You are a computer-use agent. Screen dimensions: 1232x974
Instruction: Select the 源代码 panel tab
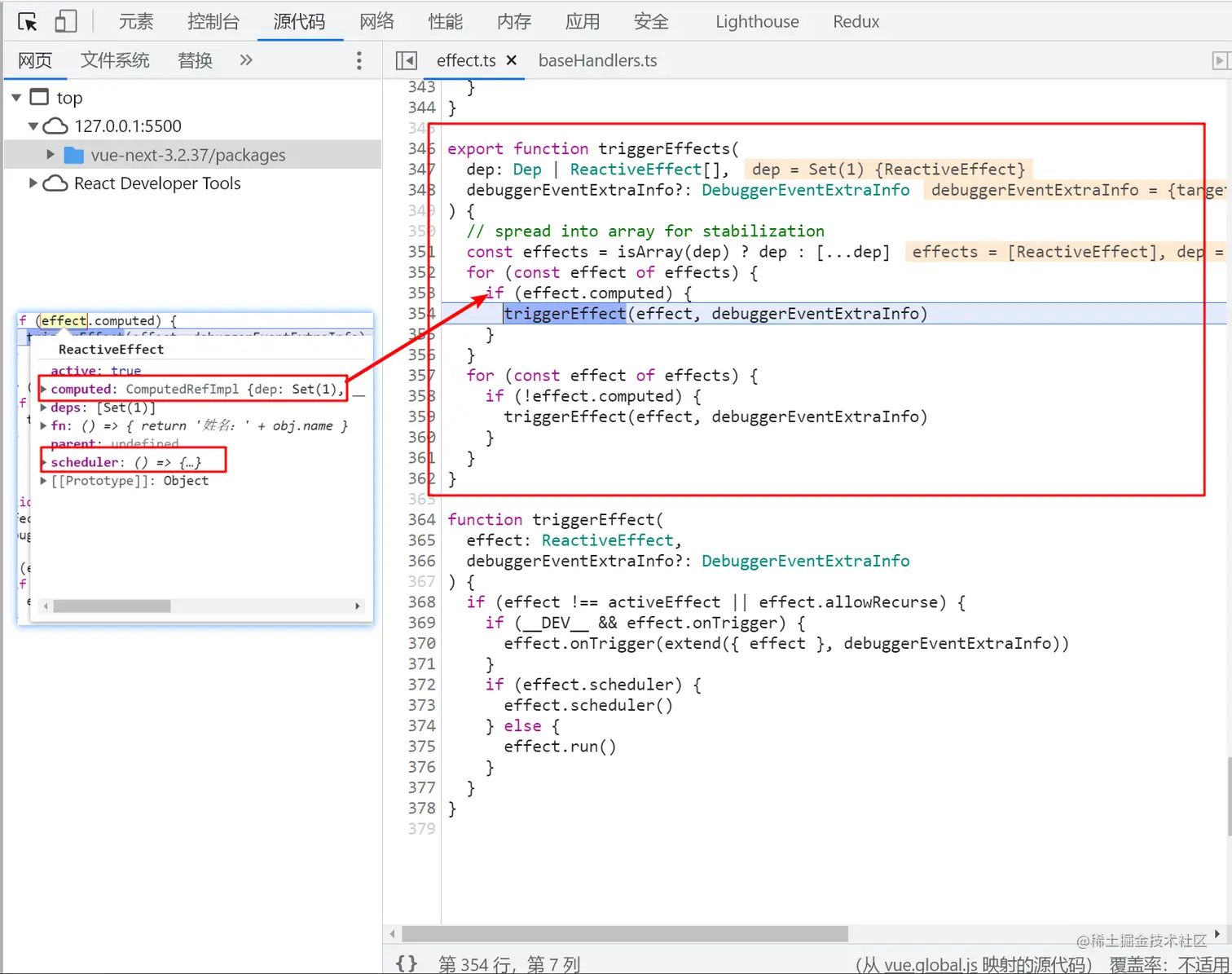[x=299, y=22]
